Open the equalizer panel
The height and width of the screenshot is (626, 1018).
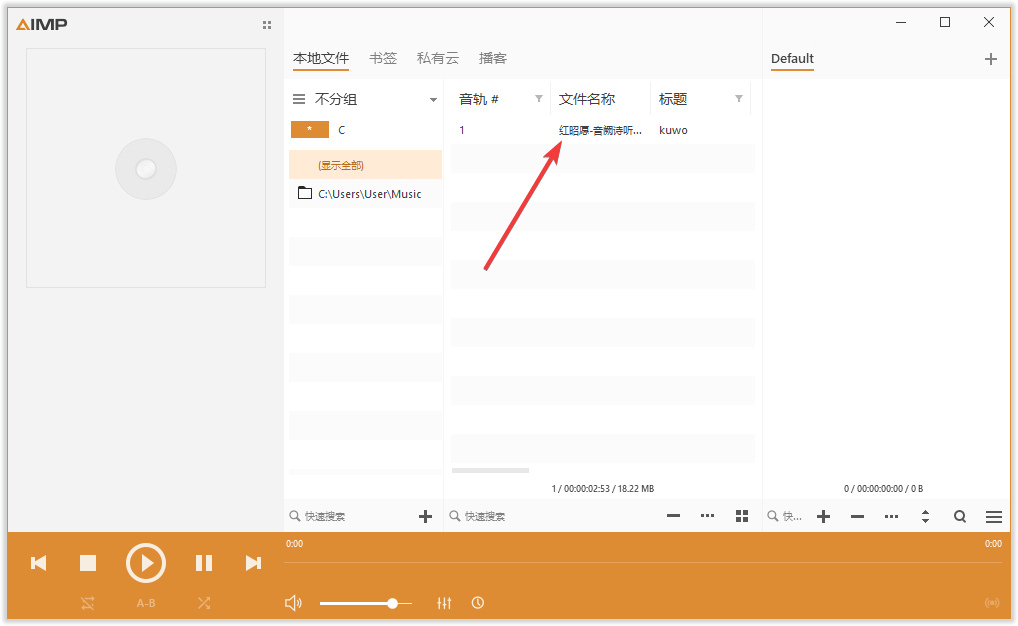click(444, 603)
